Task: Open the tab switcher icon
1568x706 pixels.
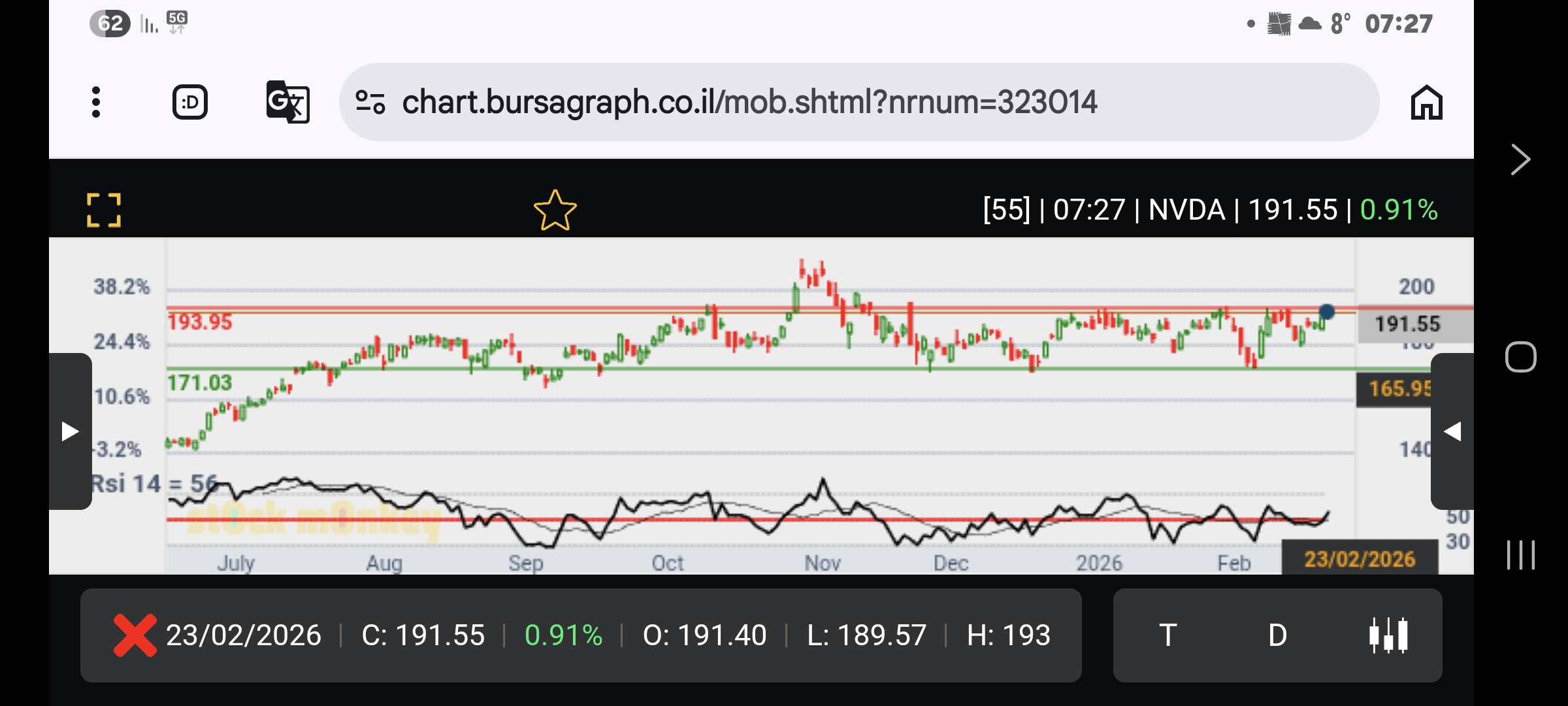Action: 190,102
